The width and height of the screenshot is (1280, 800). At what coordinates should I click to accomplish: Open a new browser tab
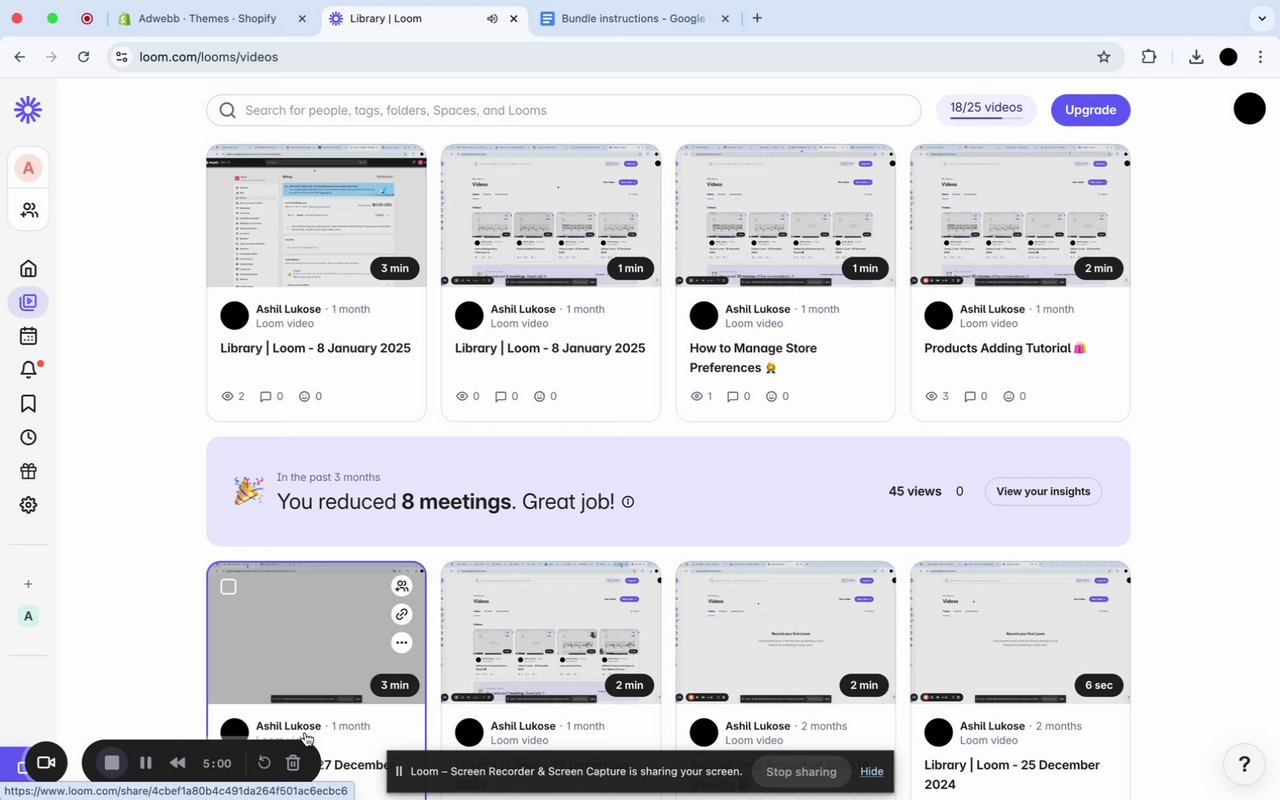tap(757, 18)
